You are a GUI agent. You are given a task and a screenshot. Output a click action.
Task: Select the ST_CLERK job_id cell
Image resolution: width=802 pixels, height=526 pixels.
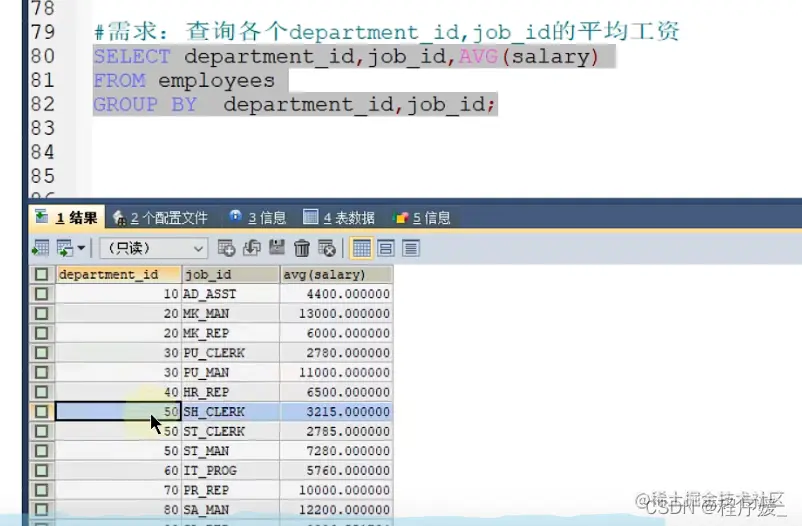tap(231, 431)
